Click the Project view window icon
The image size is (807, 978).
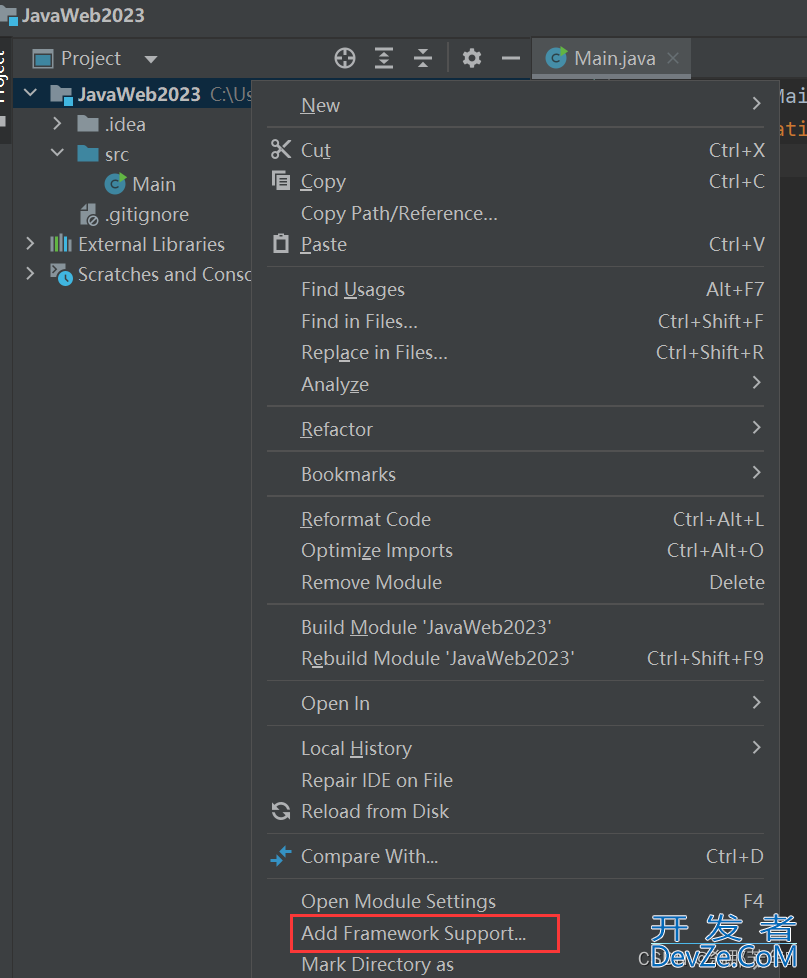pyautogui.click(x=43, y=59)
